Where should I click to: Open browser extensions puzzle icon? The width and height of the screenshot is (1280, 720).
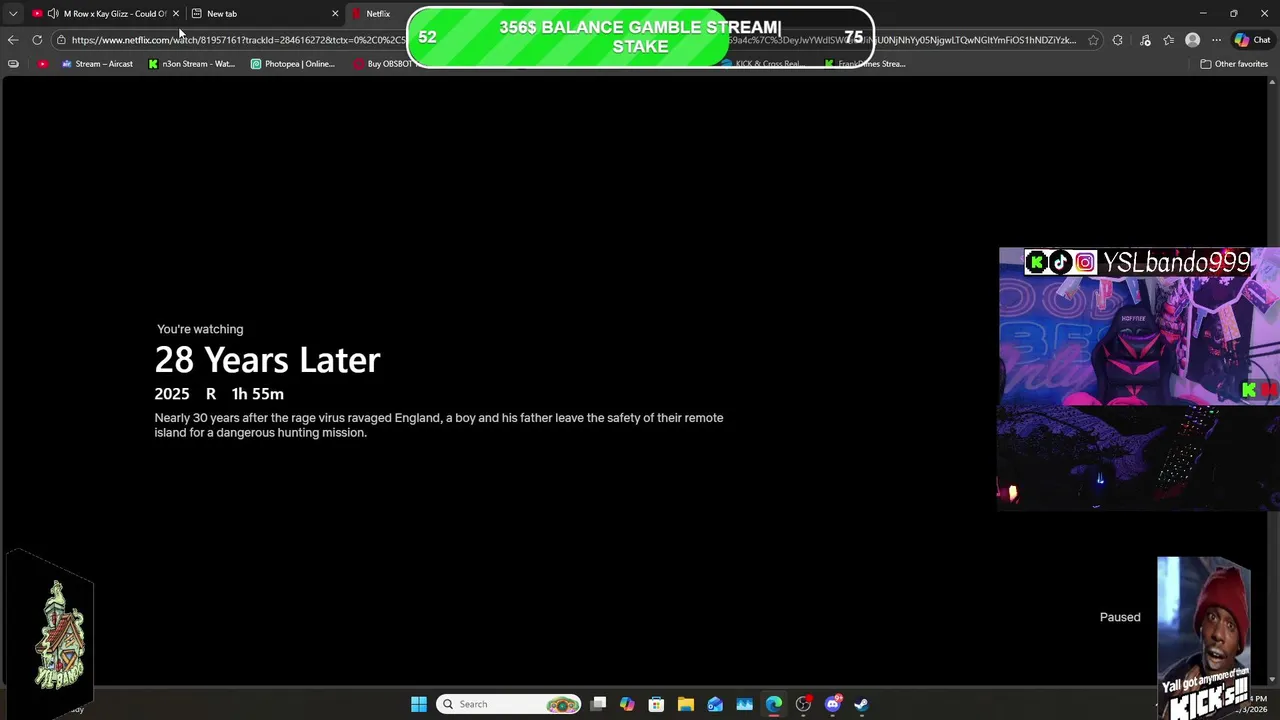(1117, 40)
